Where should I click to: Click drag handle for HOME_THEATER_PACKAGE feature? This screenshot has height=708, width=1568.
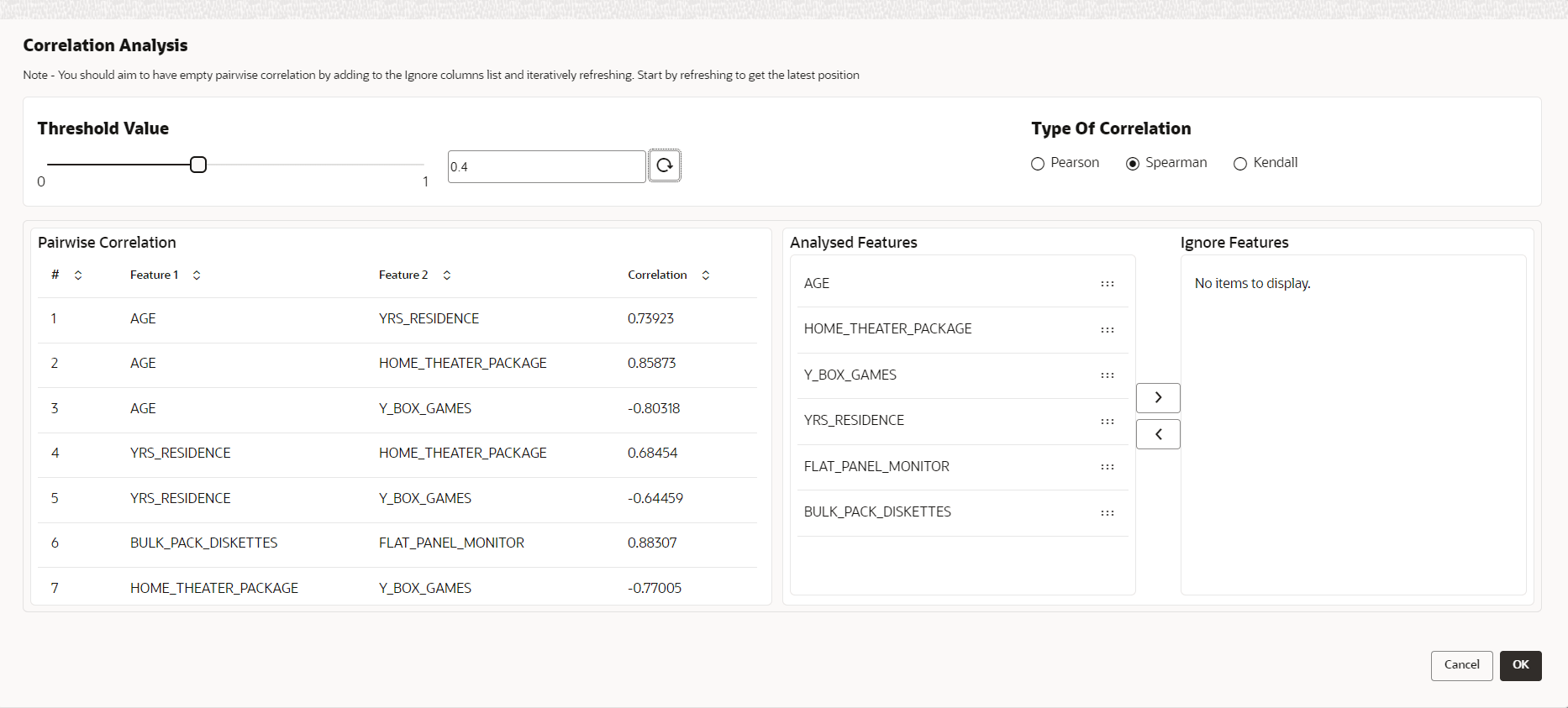[1107, 330]
